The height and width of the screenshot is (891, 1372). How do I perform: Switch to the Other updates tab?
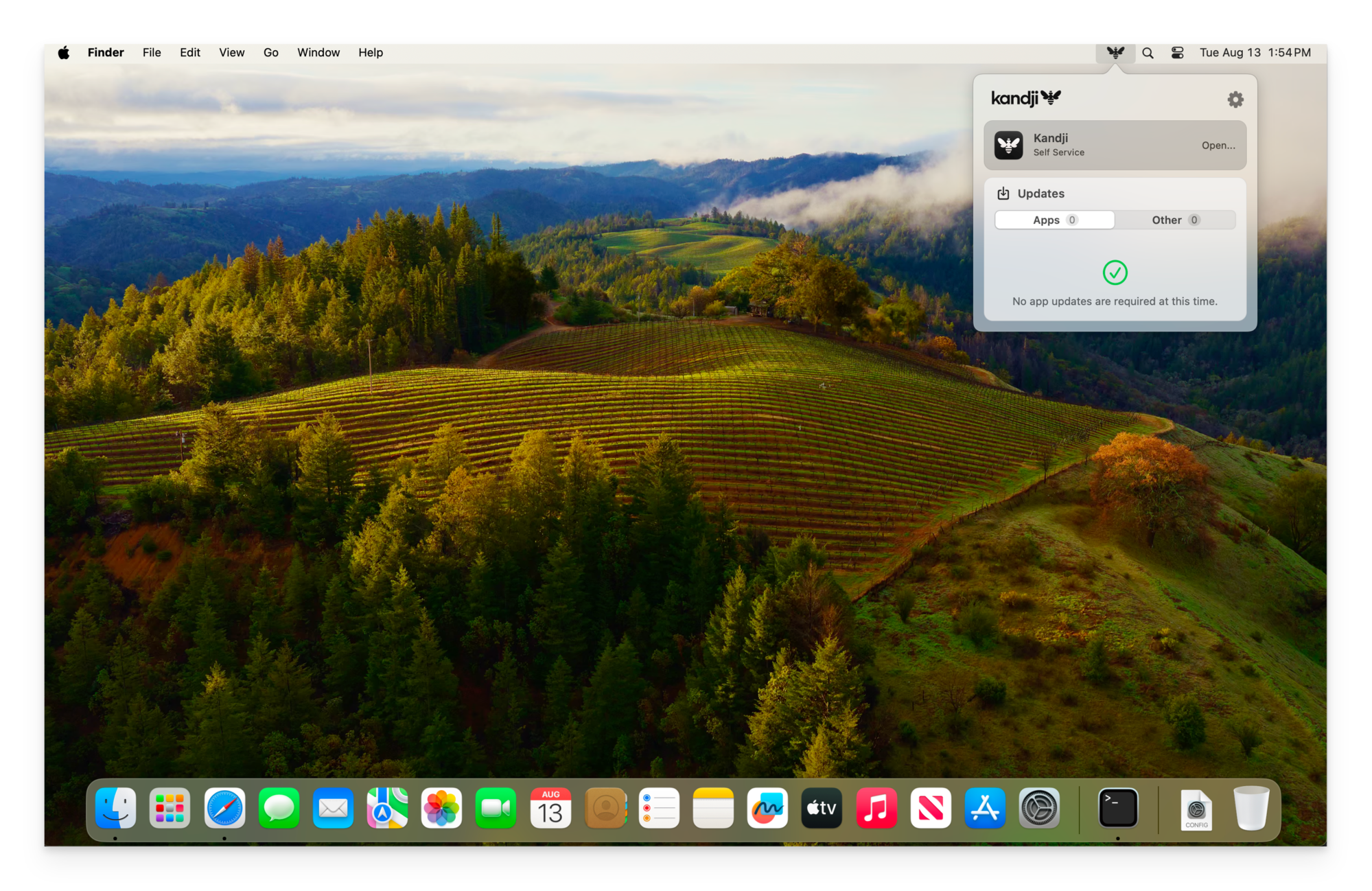point(1175,220)
